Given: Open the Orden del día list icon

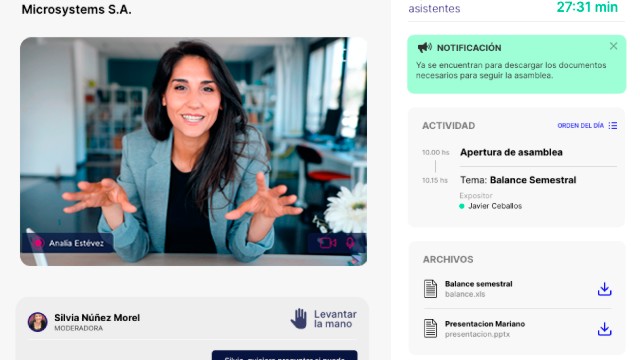Looking at the screenshot, I should tap(613, 125).
